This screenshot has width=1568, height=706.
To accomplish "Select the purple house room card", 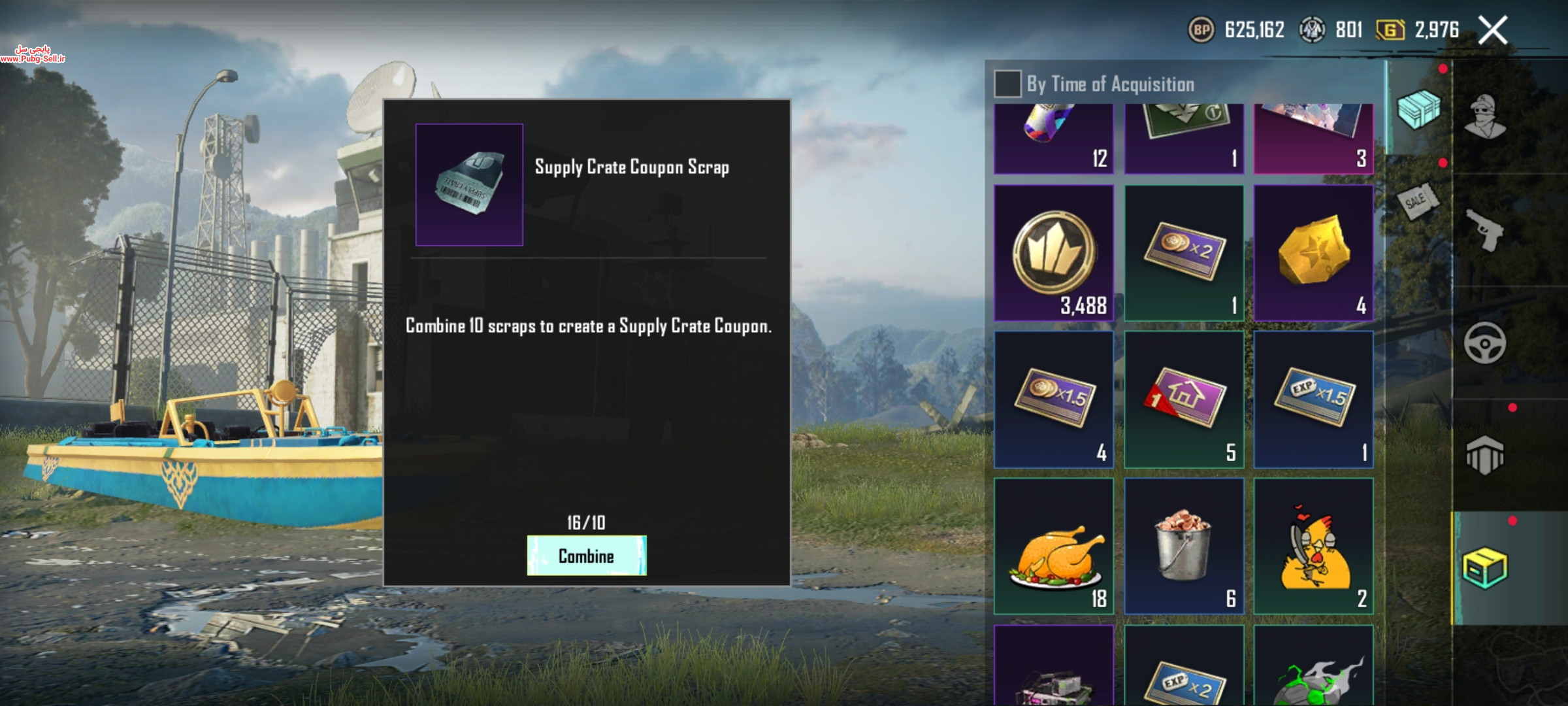I will (1184, 399).
